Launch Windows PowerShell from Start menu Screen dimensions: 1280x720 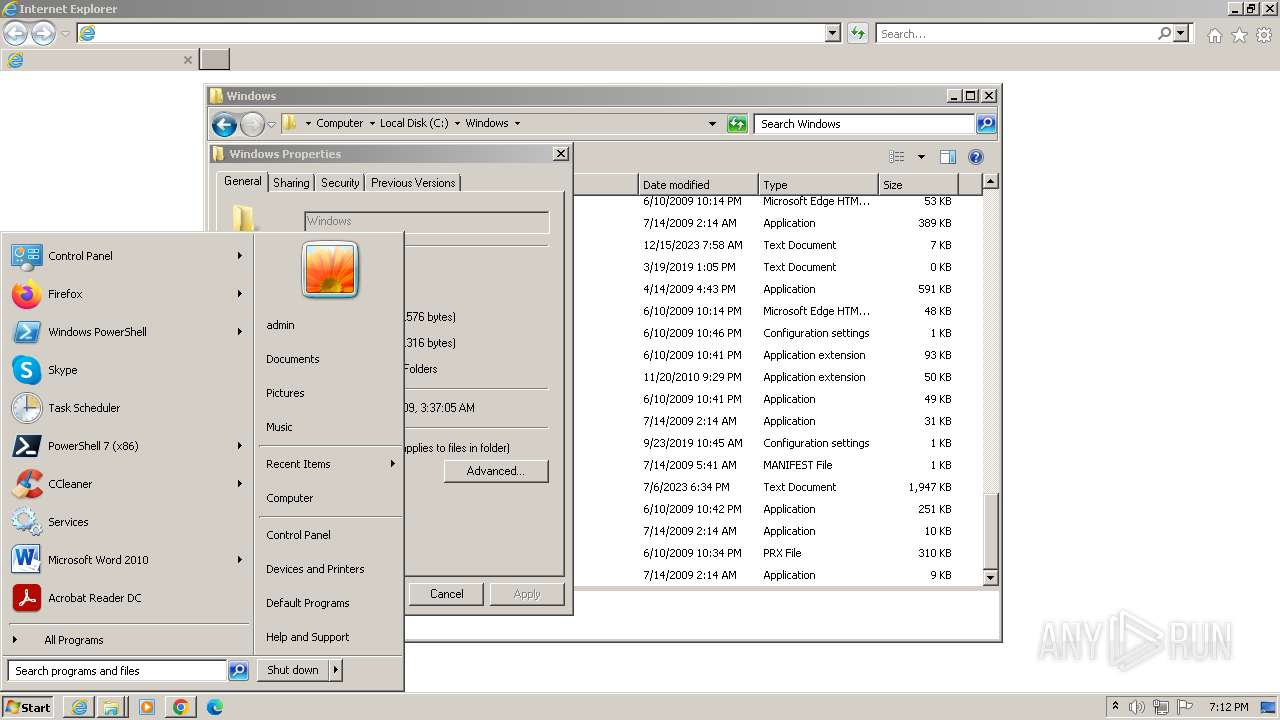pos(127,332)
